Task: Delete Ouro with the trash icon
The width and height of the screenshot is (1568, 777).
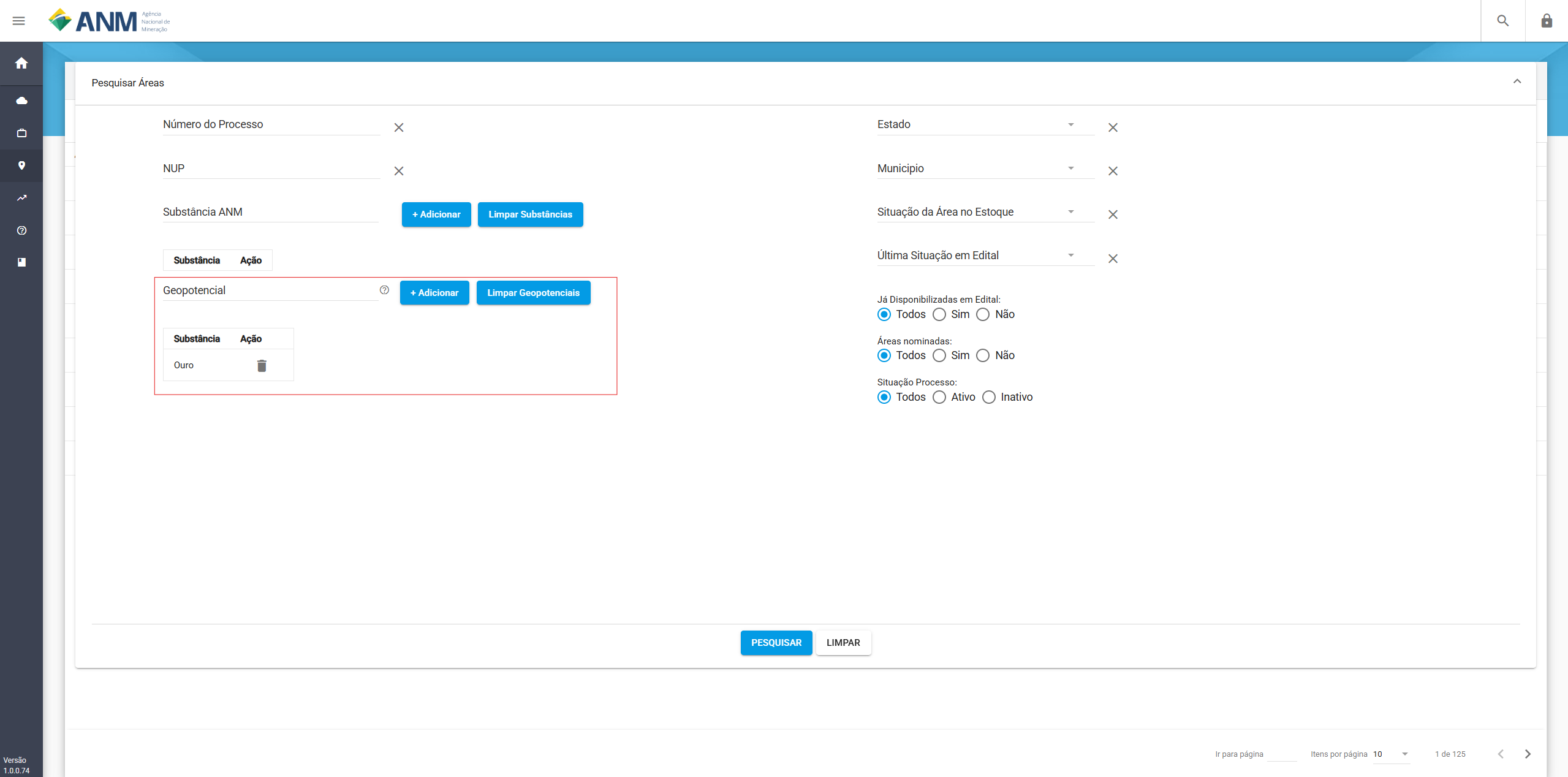Action: pyautogui.click(x=262, y=366)
